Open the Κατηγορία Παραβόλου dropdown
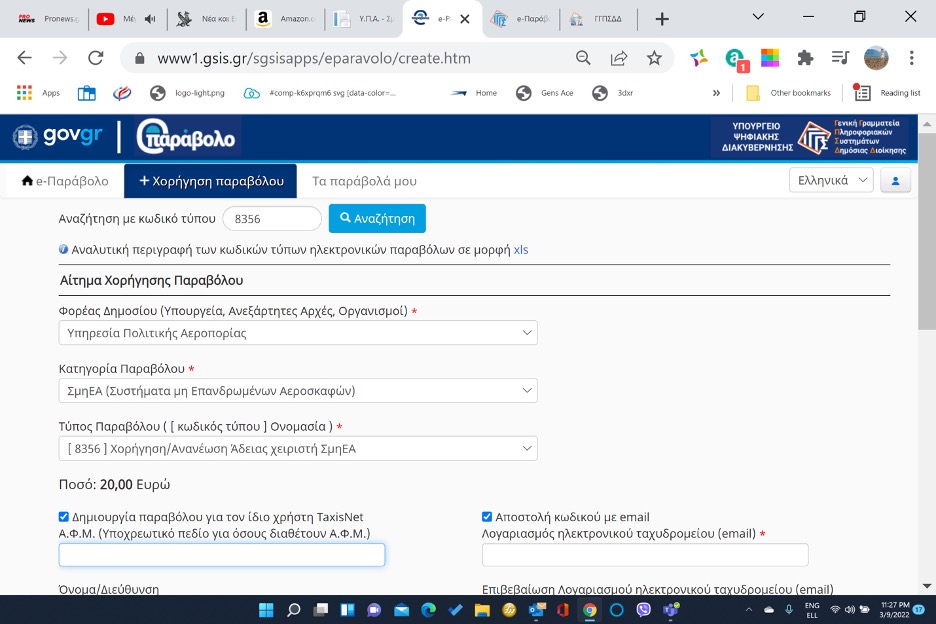936x624 pixels. coord(298,391)
